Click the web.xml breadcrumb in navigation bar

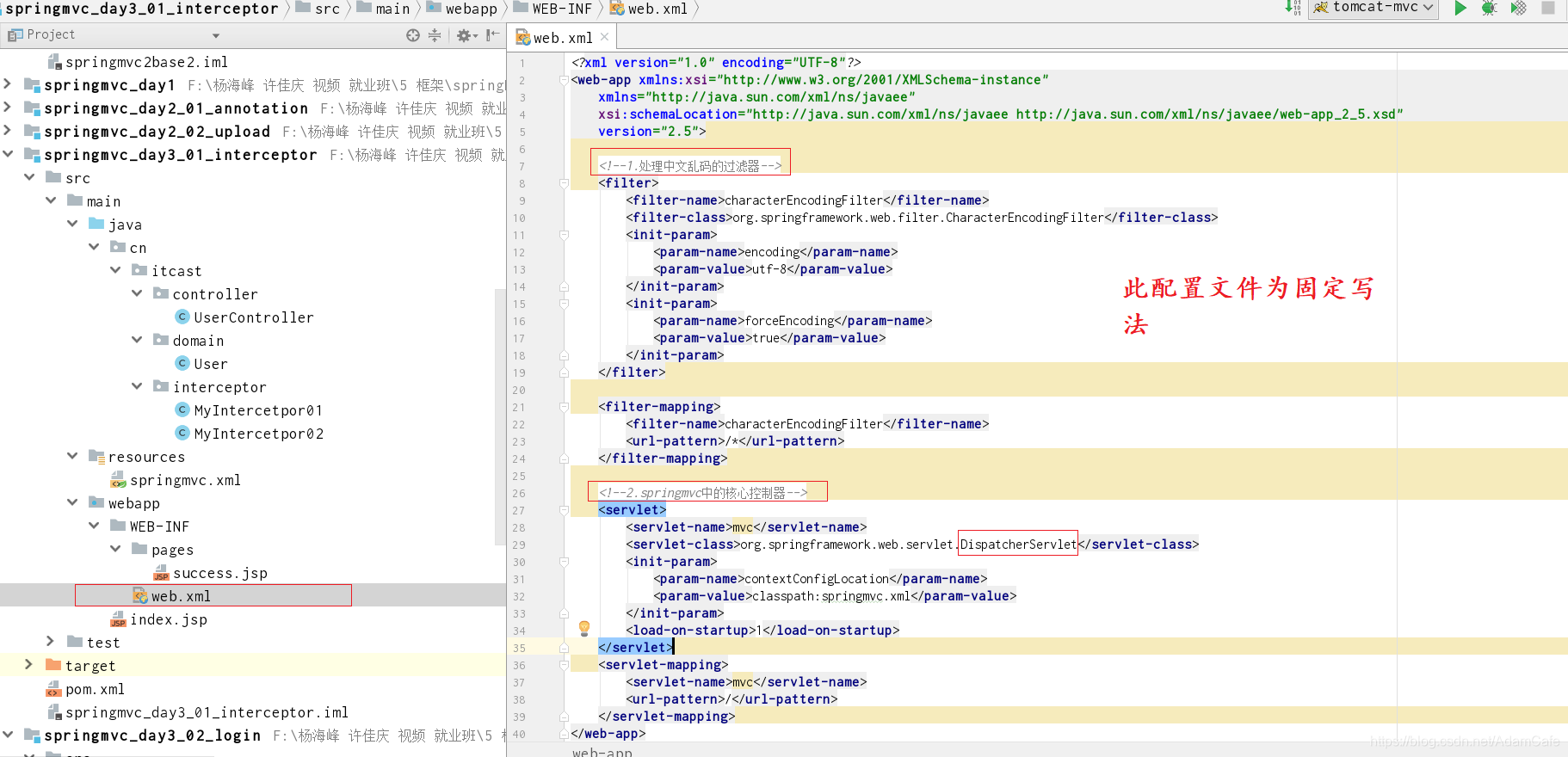649,9
